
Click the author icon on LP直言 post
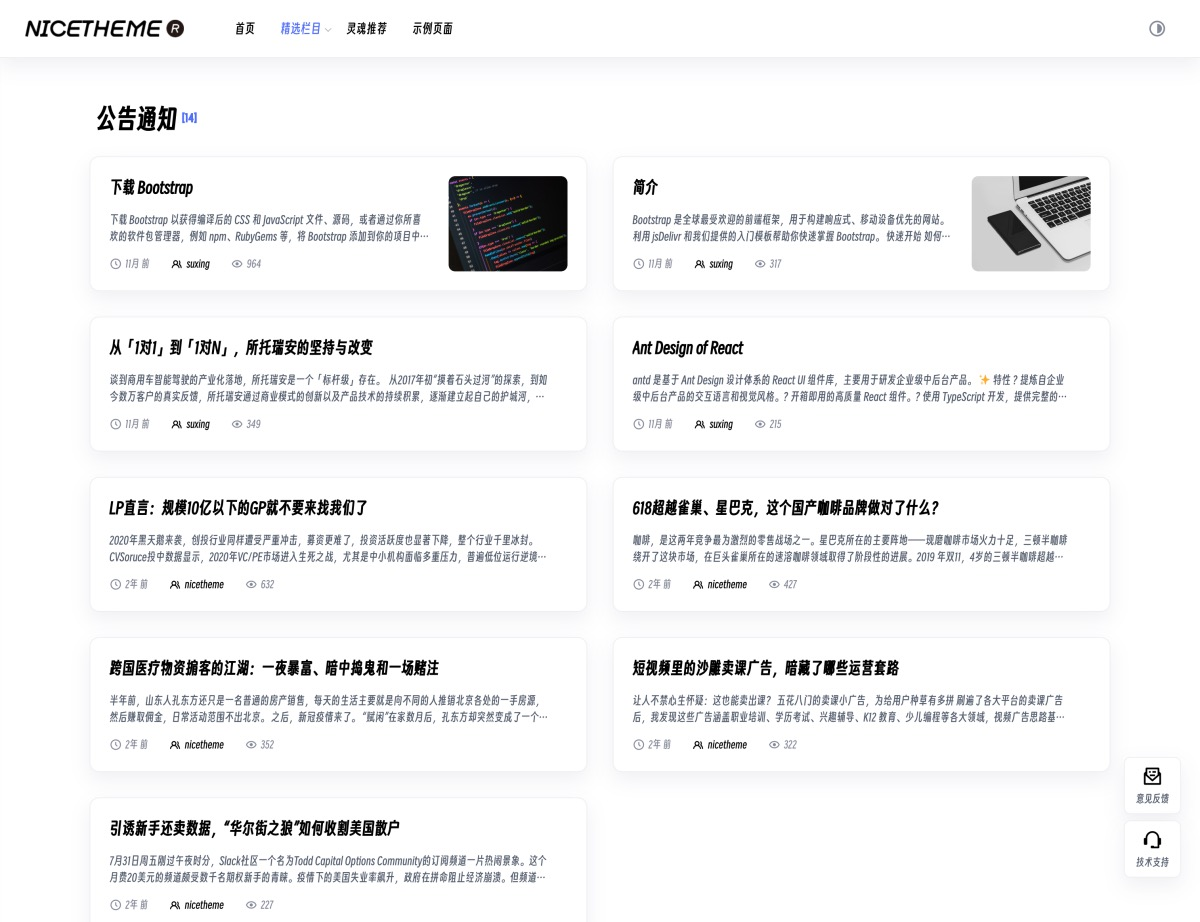[175, 584]
